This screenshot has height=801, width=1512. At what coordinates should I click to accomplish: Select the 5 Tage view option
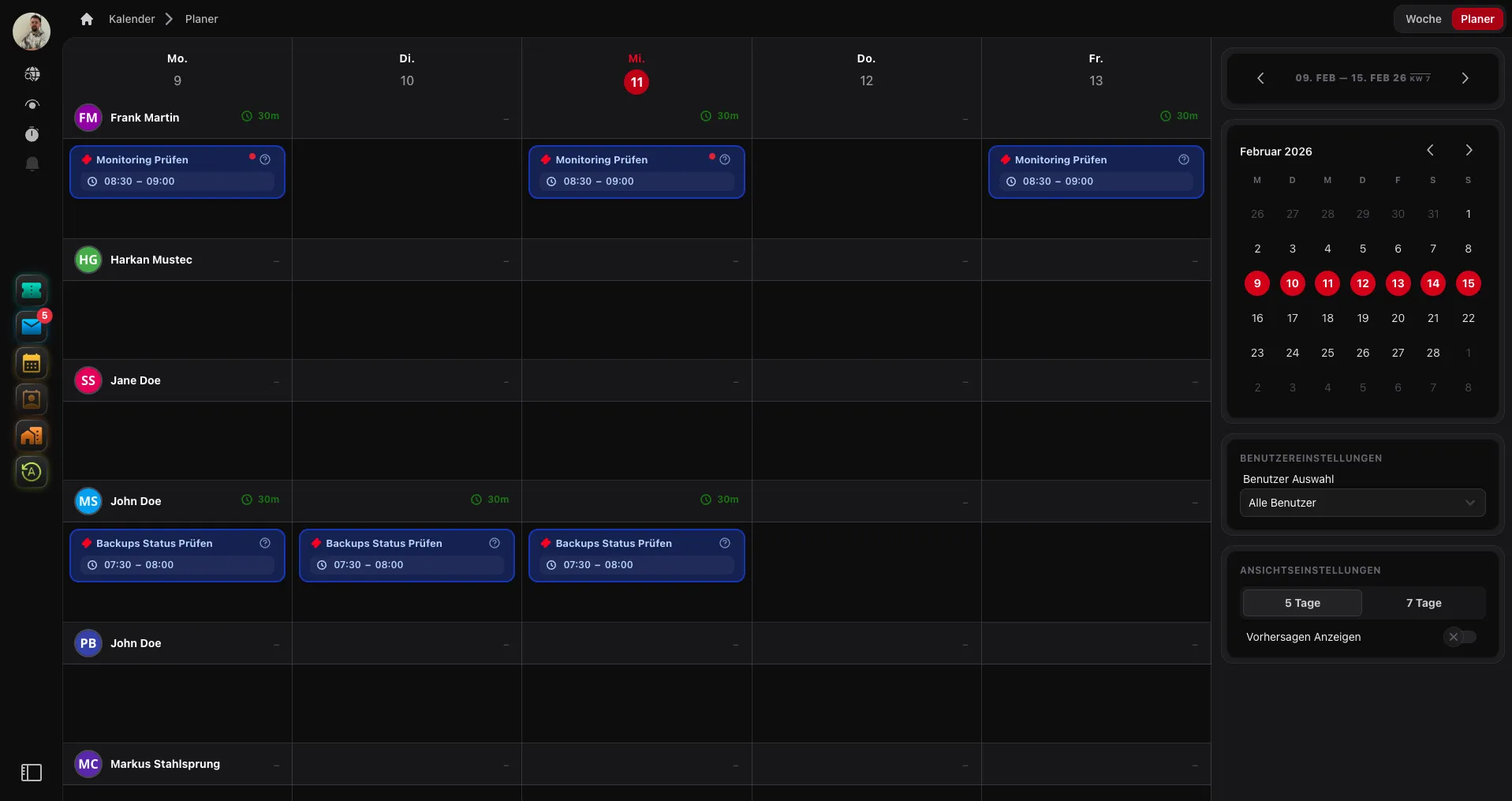point(1301,602)
